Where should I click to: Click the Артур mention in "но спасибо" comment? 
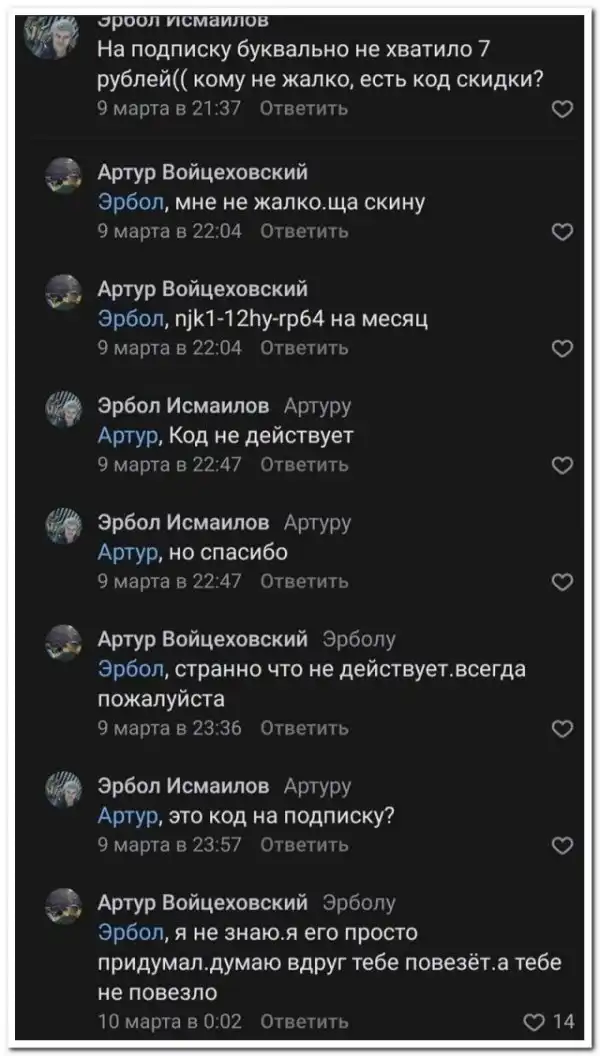pos(127,553)
